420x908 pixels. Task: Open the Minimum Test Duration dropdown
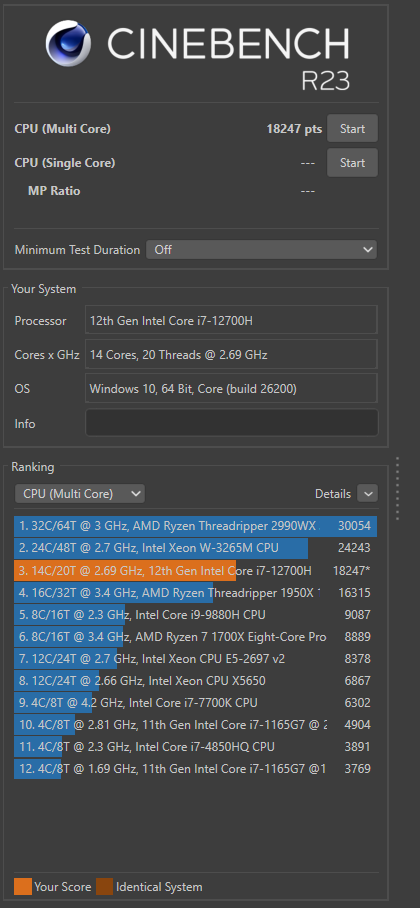click(x=261, y=250)
